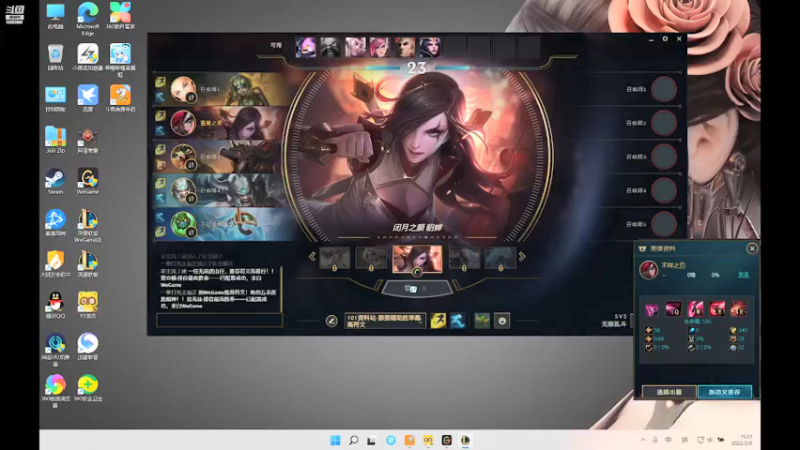Select sixth available bench champion portrait

click(x=430, y=47)
